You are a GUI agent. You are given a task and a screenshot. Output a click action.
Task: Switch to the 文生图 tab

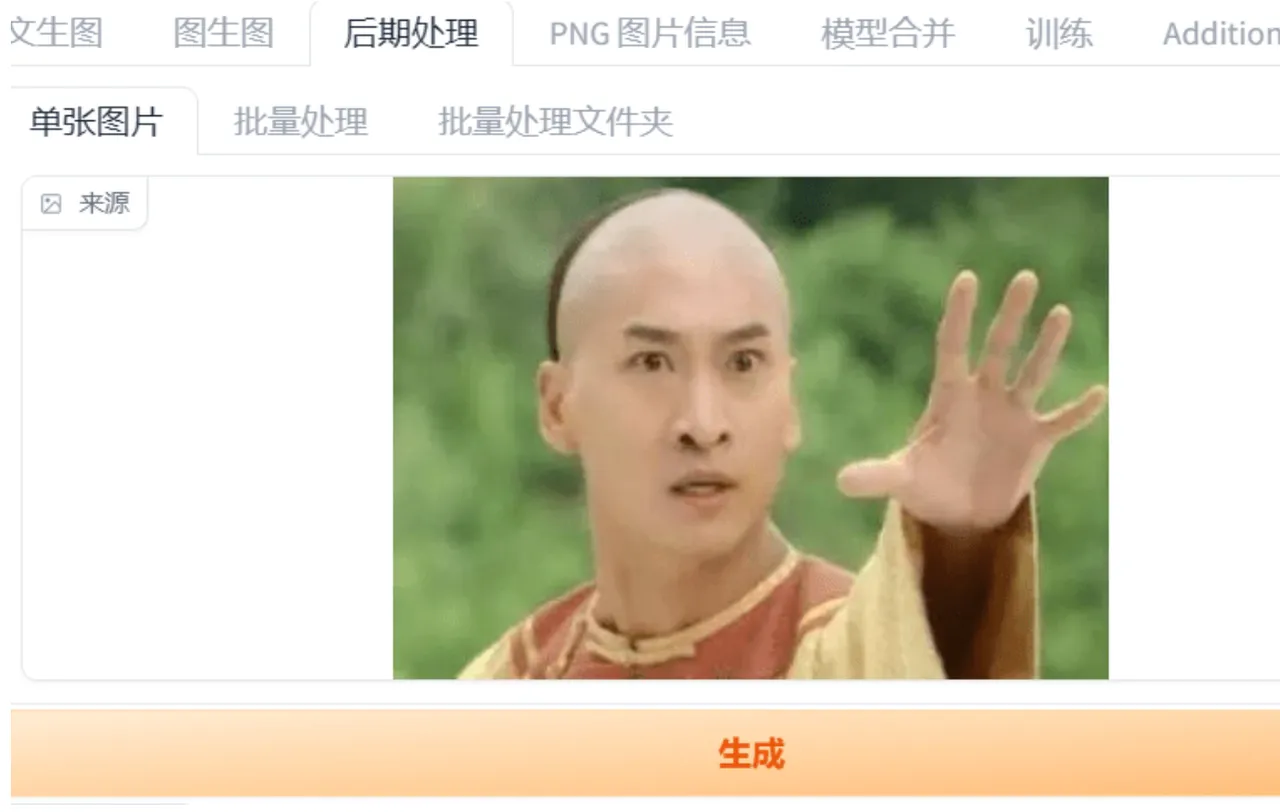click(56, 33)
